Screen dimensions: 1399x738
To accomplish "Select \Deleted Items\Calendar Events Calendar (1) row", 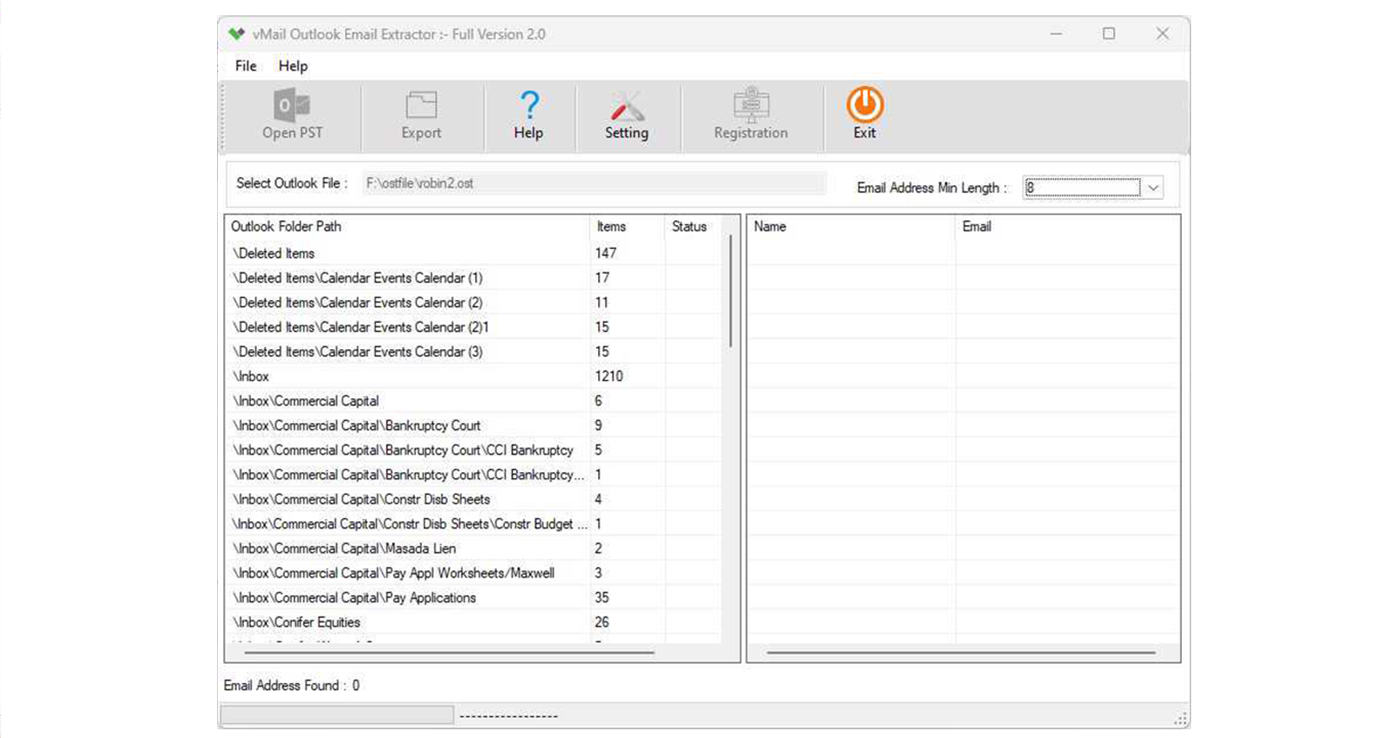I will [x=473, y=278].
